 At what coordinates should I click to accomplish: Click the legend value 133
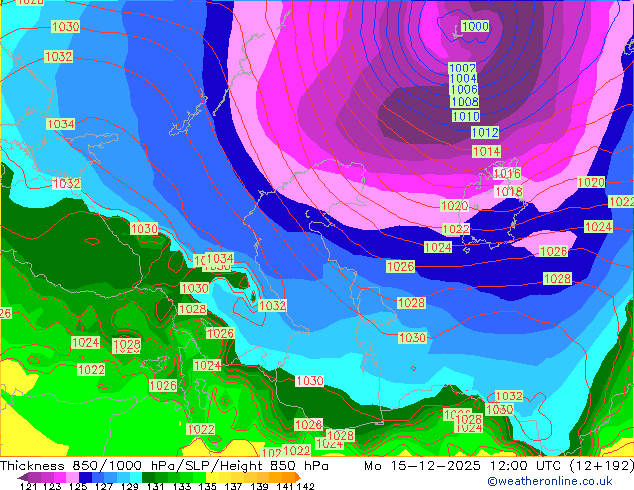point(182,486)
